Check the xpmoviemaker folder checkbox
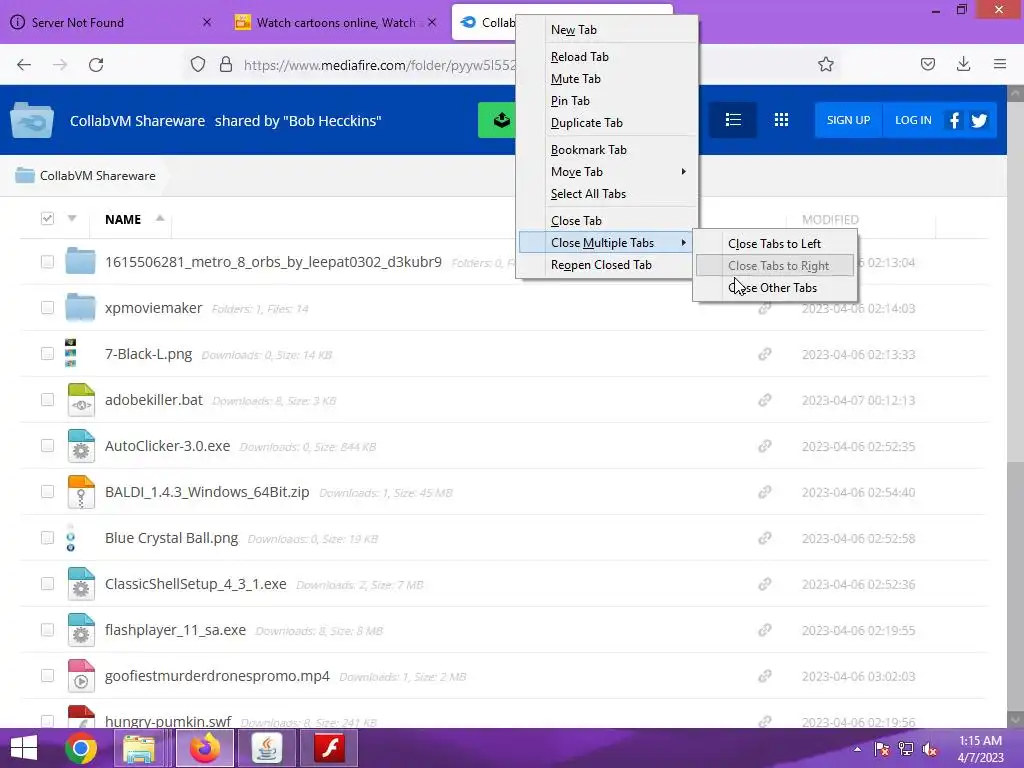 [x=47, y=308]
